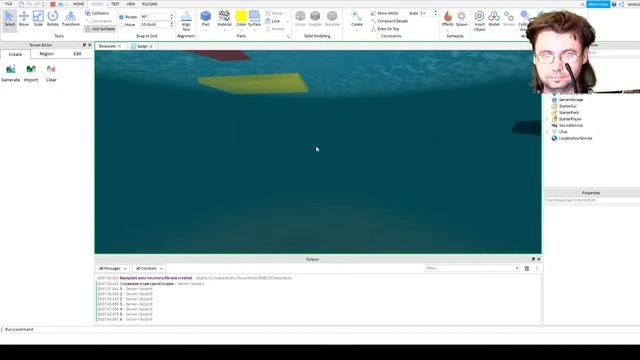Open the Align Tool
Viewport: 640px width, 360px height.
point(186,21)
